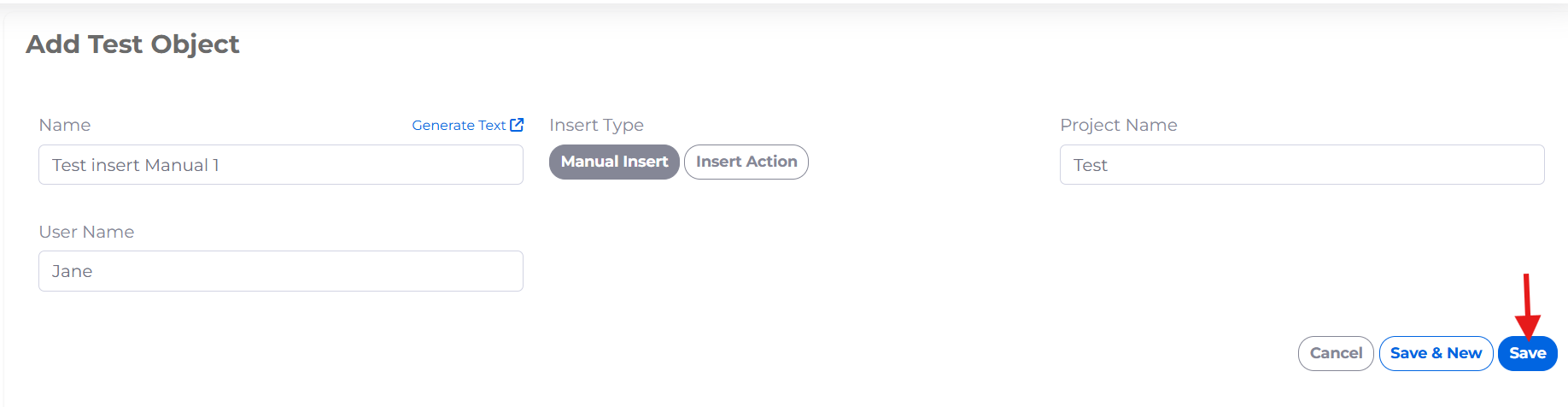Place cursor in 'Test insert Manual 1' text
Viewport: 1568px width, 407px height.
click(x=135, y=165)
